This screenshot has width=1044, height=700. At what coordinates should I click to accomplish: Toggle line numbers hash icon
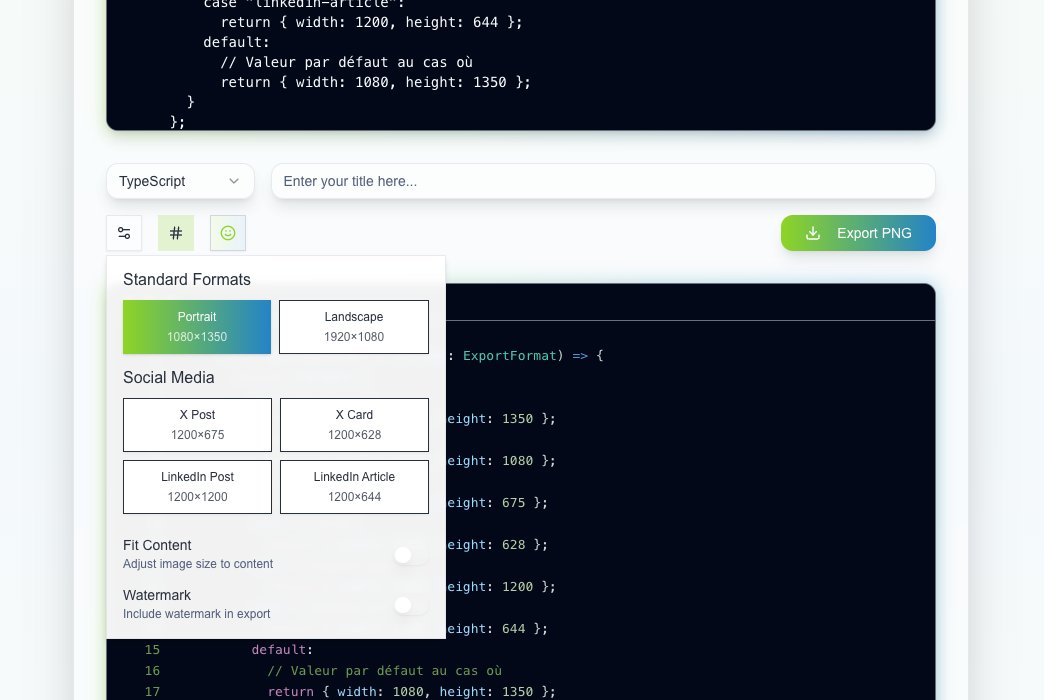click(176, 233)
